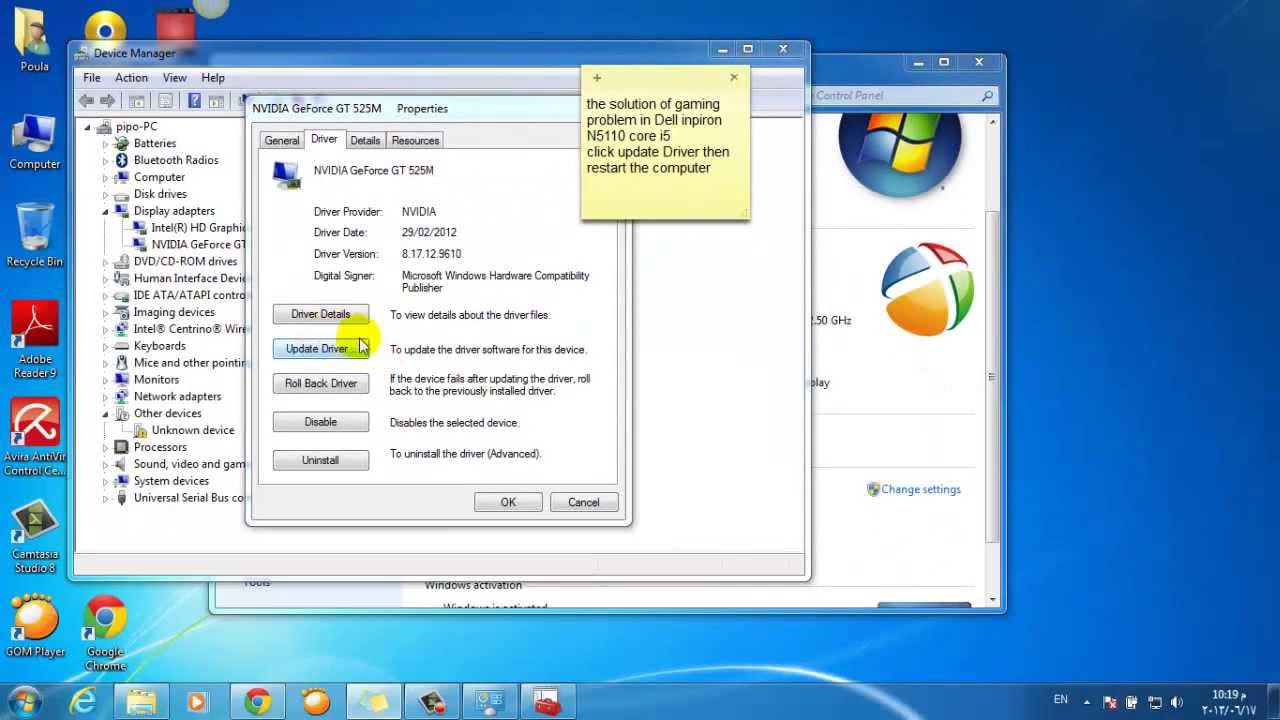Click the EN language indicator
The height and width of the screenshot is (720, 1280).
pos(1061,700)
